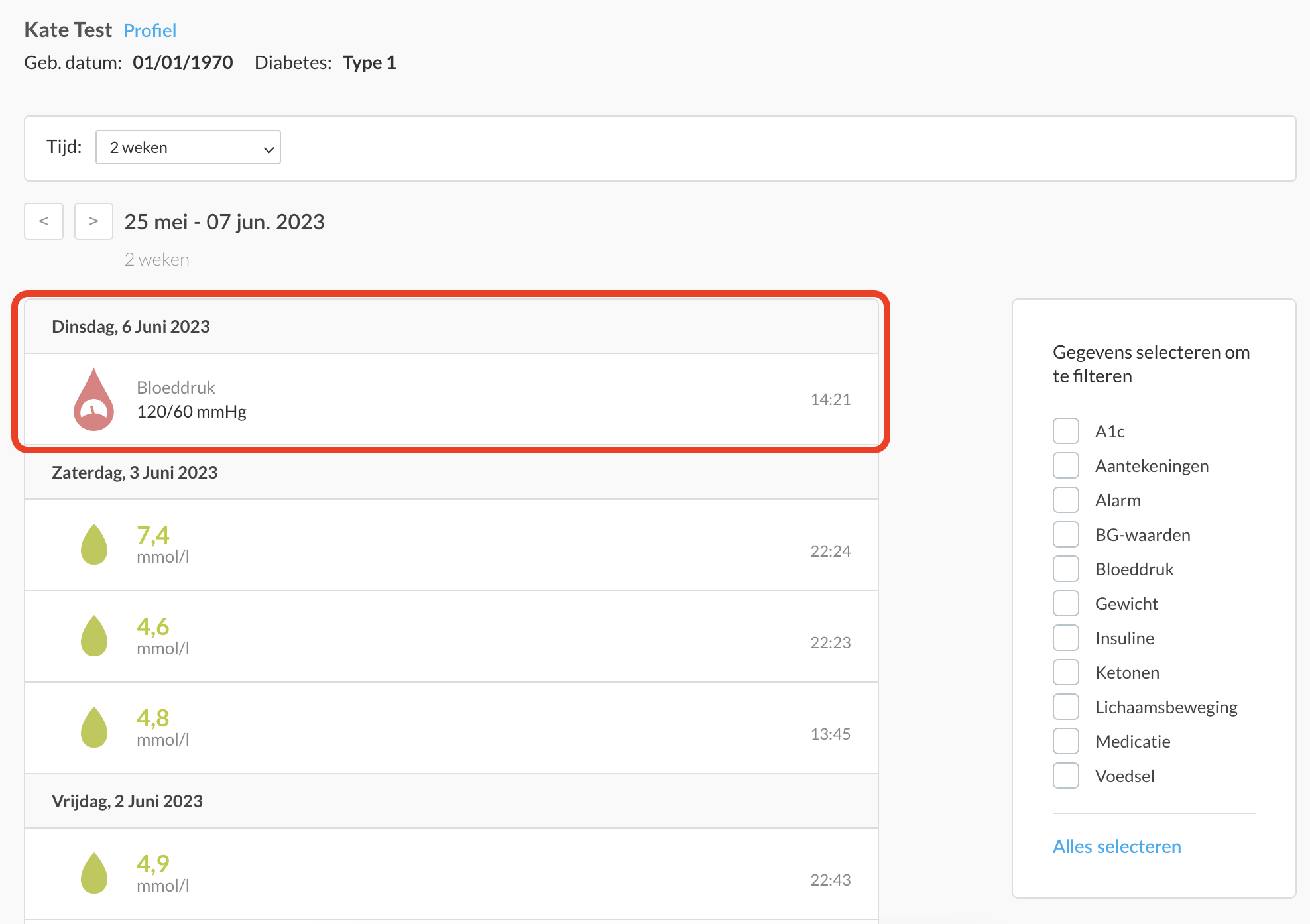This screenshot has width=1310, height=924.
Task: Click the glucose drop icon beside 7,4
Action: [94, 544]
